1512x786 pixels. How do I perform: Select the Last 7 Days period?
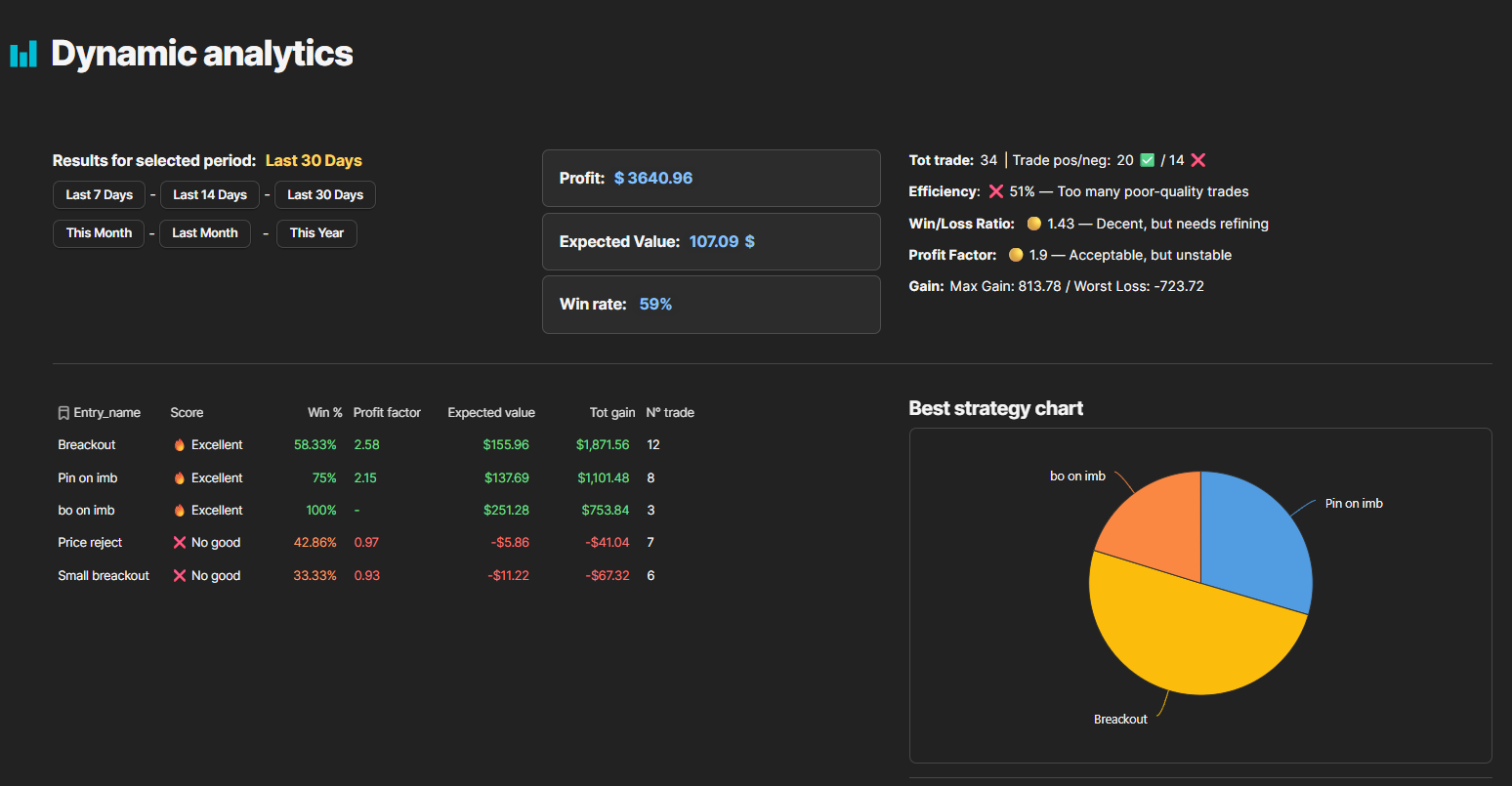pyautogui.click(x=99, y=195)
